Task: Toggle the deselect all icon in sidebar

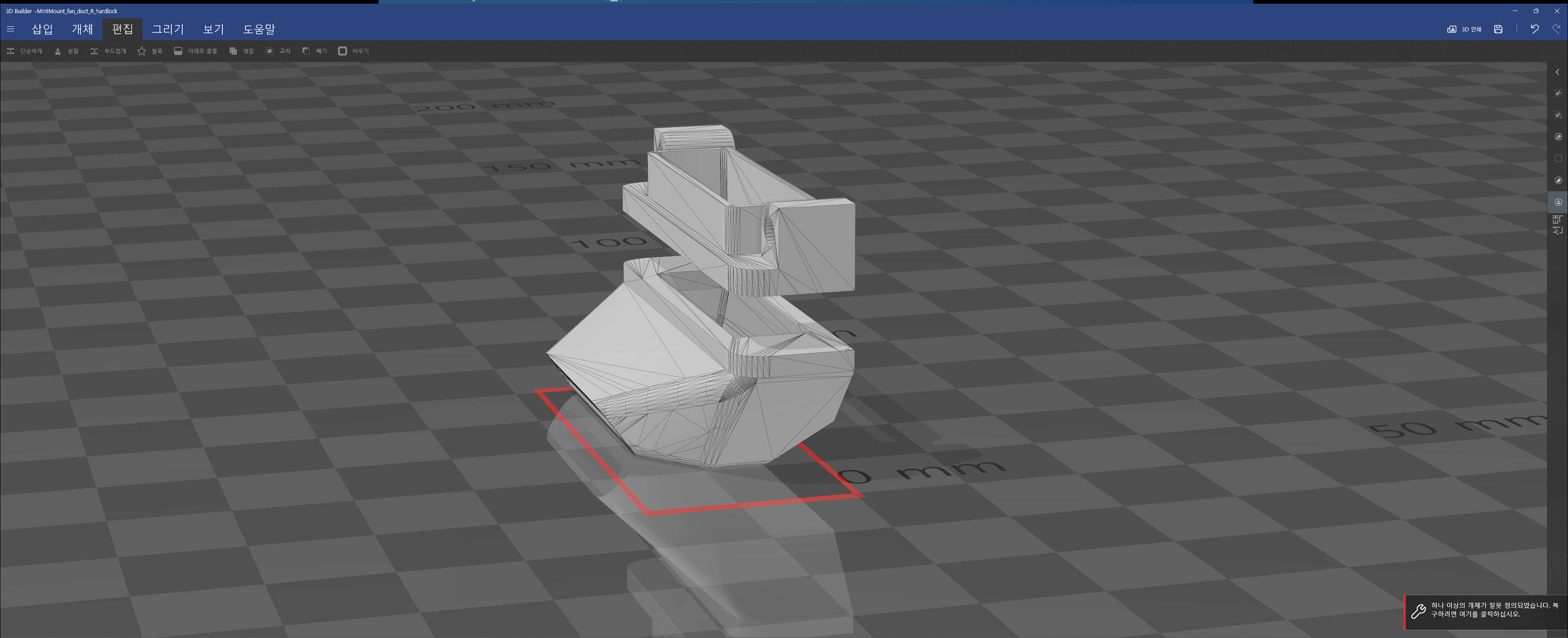Action: click(x=1558, y=115)
